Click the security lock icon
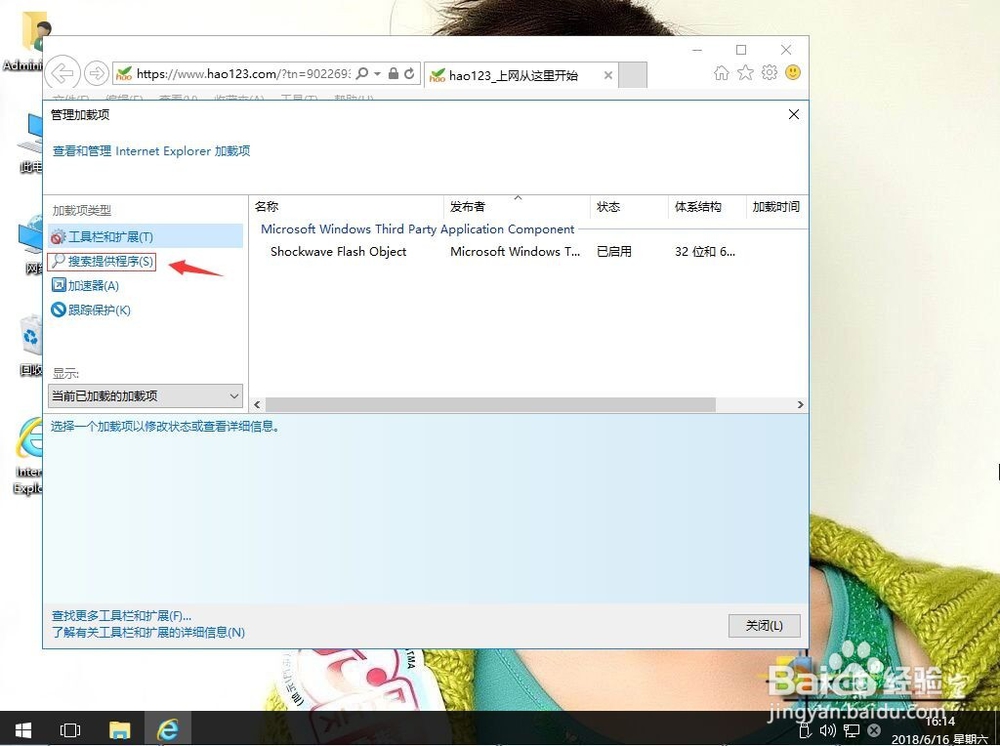Viewport: 1000px width, 746px height. [x=393, y=74]
